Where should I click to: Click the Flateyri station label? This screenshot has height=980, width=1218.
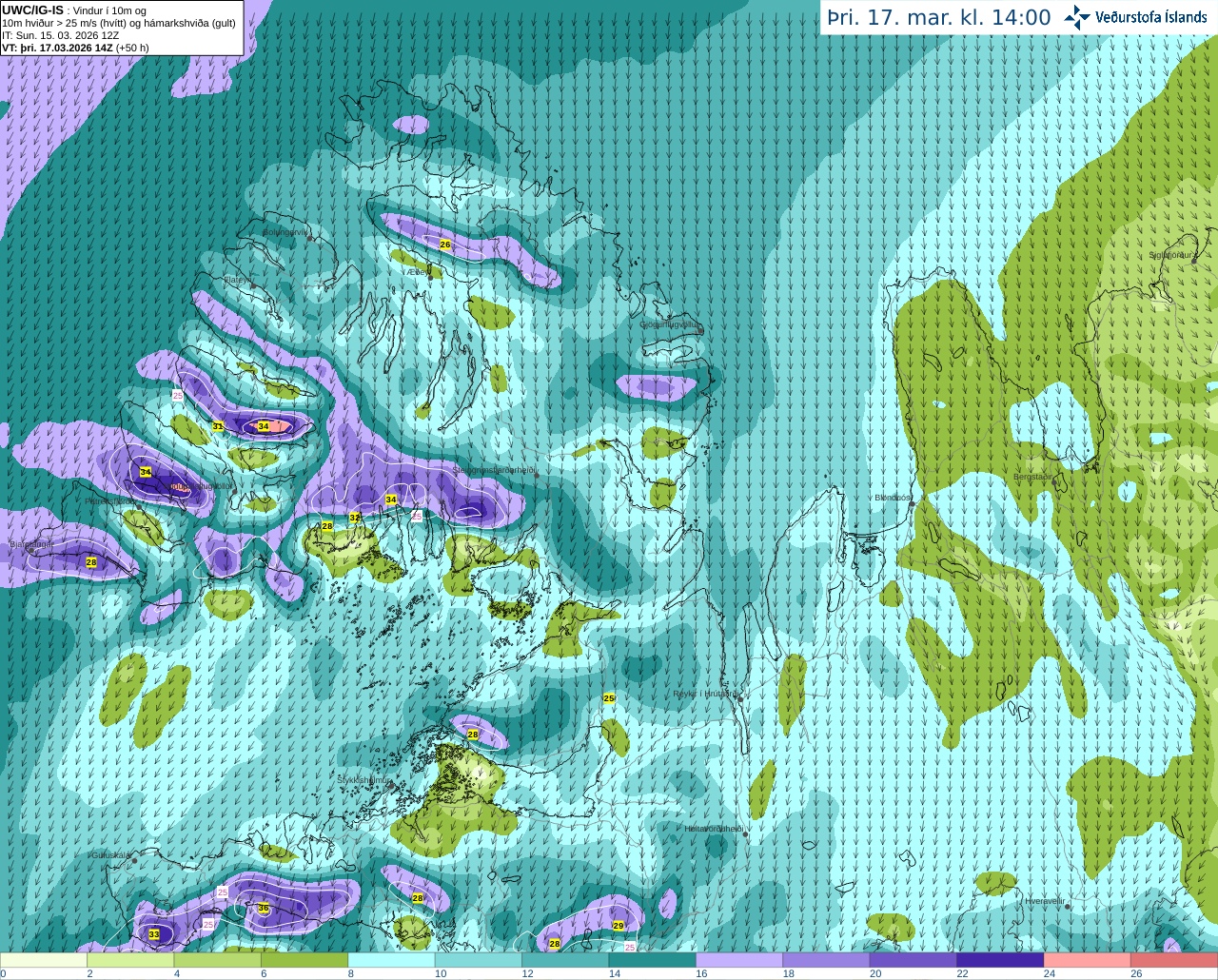236,280
